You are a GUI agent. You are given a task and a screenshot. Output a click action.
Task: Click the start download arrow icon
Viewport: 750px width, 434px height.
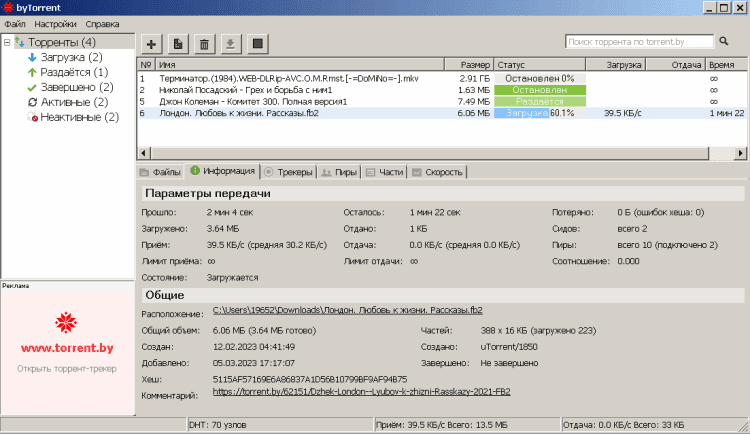click(230, 44)
